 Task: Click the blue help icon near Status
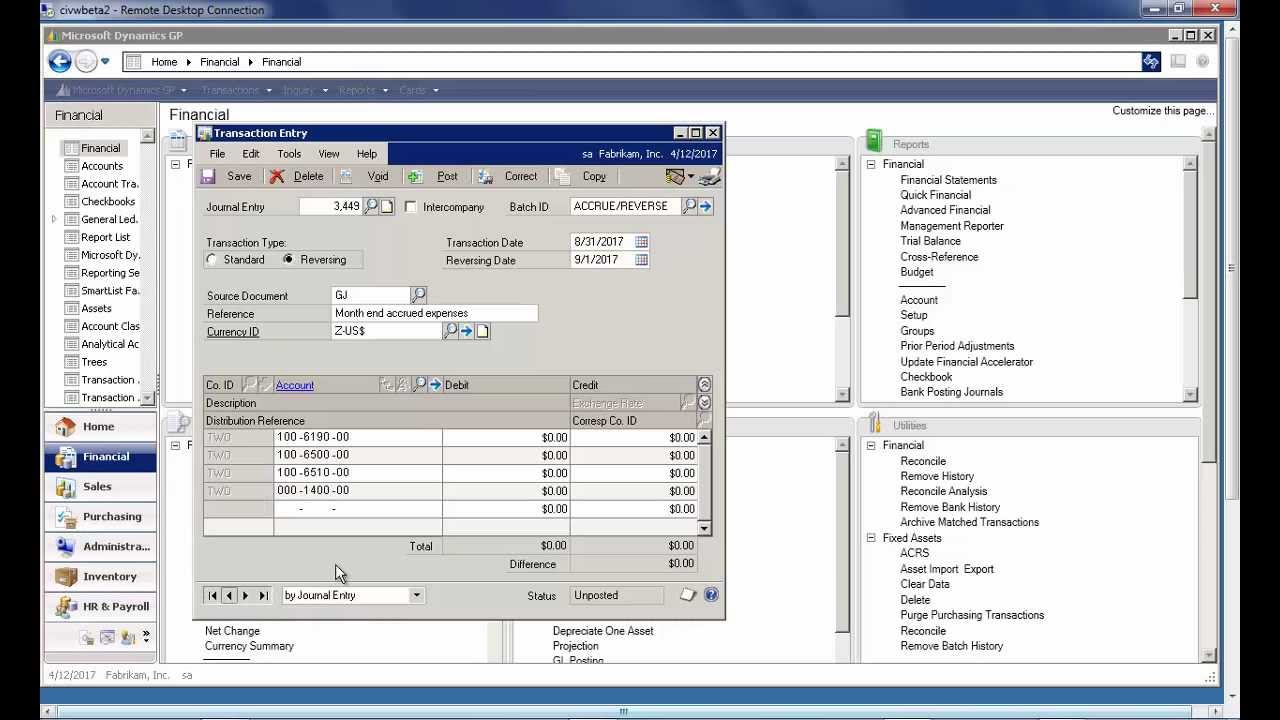point(711,595)
